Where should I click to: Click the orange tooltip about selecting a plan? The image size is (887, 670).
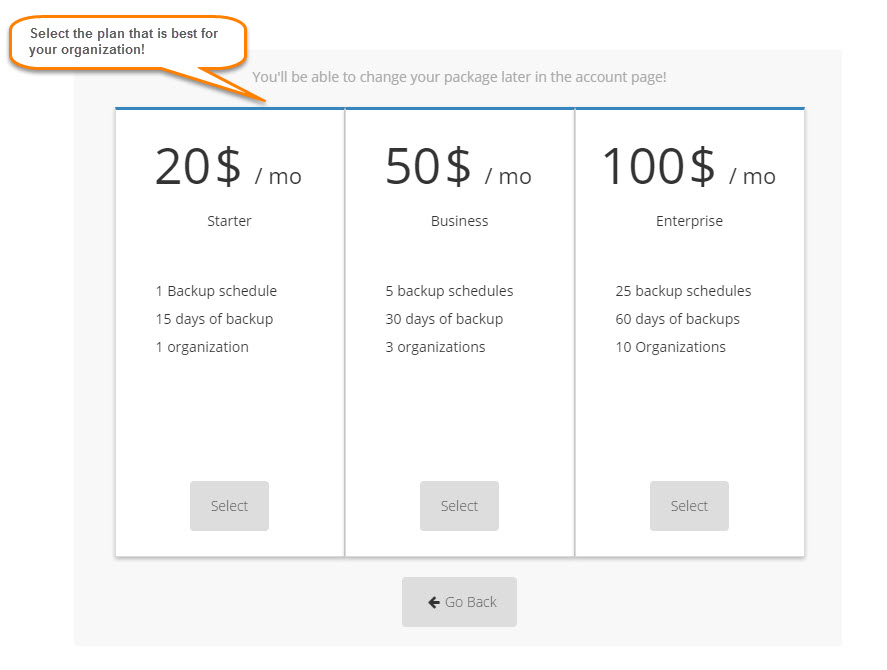[125, 42]
